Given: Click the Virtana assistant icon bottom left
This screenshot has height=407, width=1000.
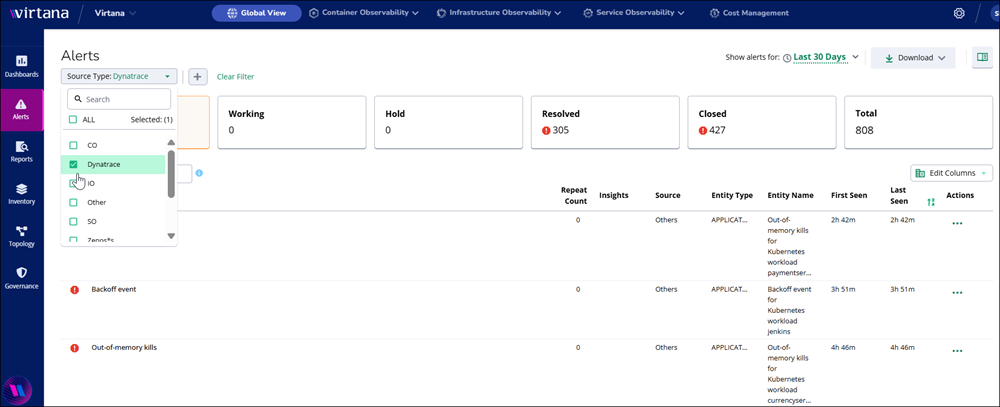Looking at the screenshot, I should [x=16, y=390].
